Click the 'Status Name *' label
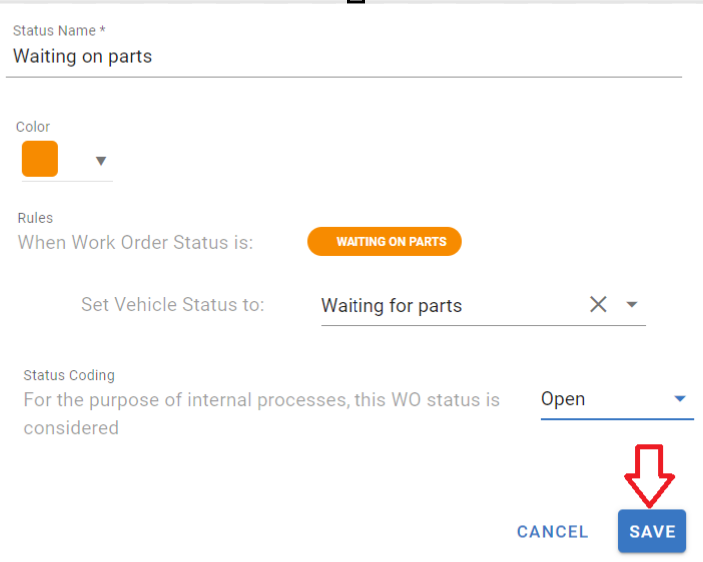This screenshot has height=562, width=703. (59, 31)
